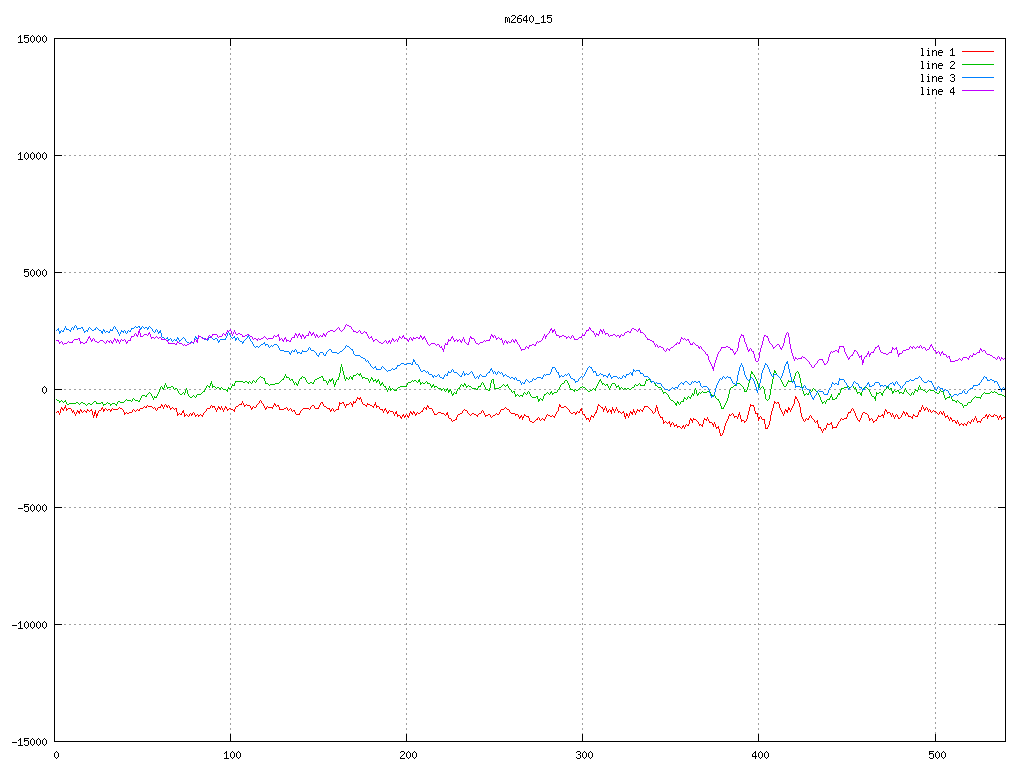Click the x-axis label 200
Viewport: 1024px width, 768px height.
408,756
